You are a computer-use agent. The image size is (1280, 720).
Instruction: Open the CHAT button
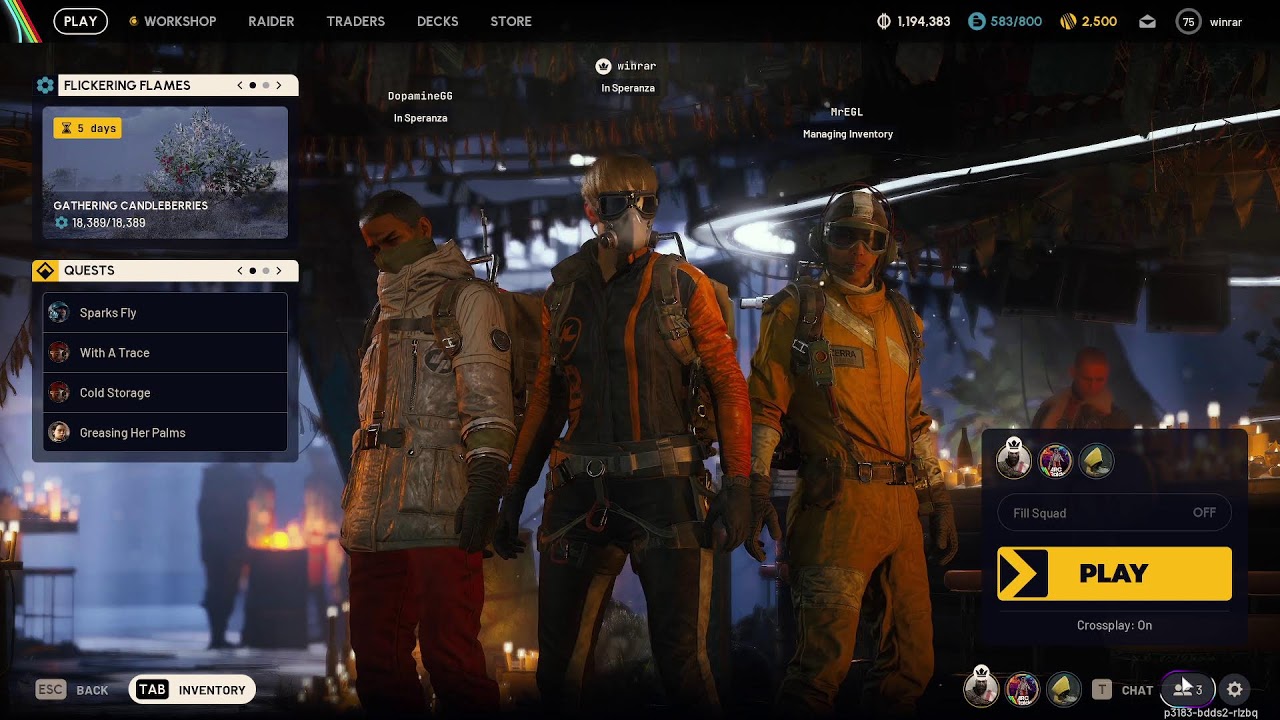(x=1122, y=690)
